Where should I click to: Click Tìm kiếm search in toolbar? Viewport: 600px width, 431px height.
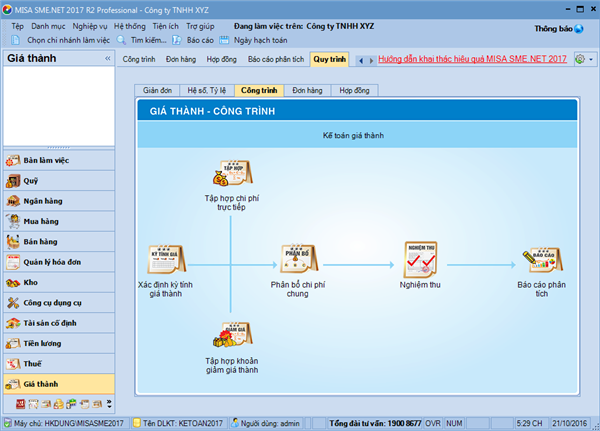[x=142, y=40]
